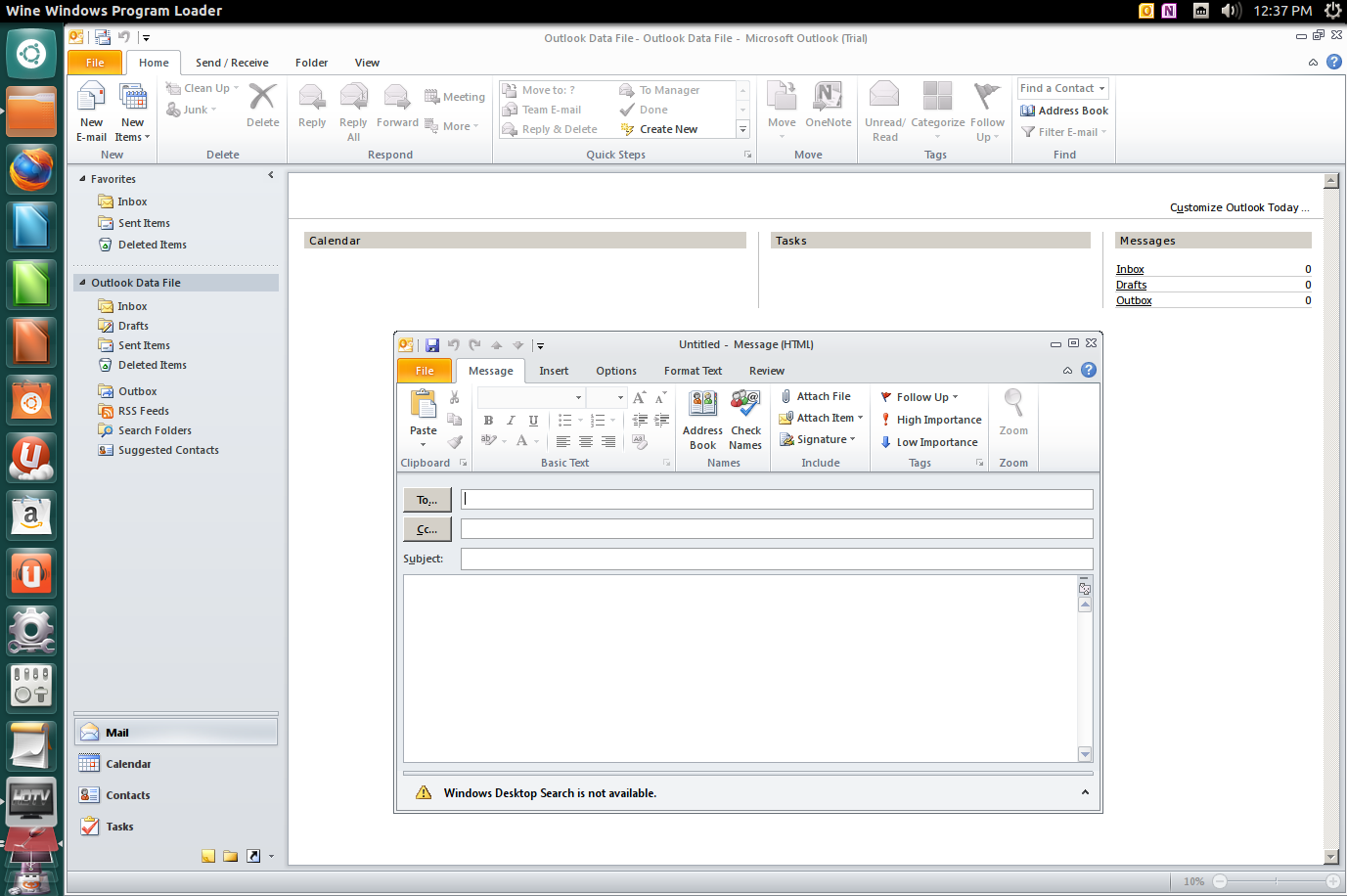The height and width of the screenshot is (896, 1347).
Task: Toggle Italic formatting in message window
Action: [x=511, y=421]
